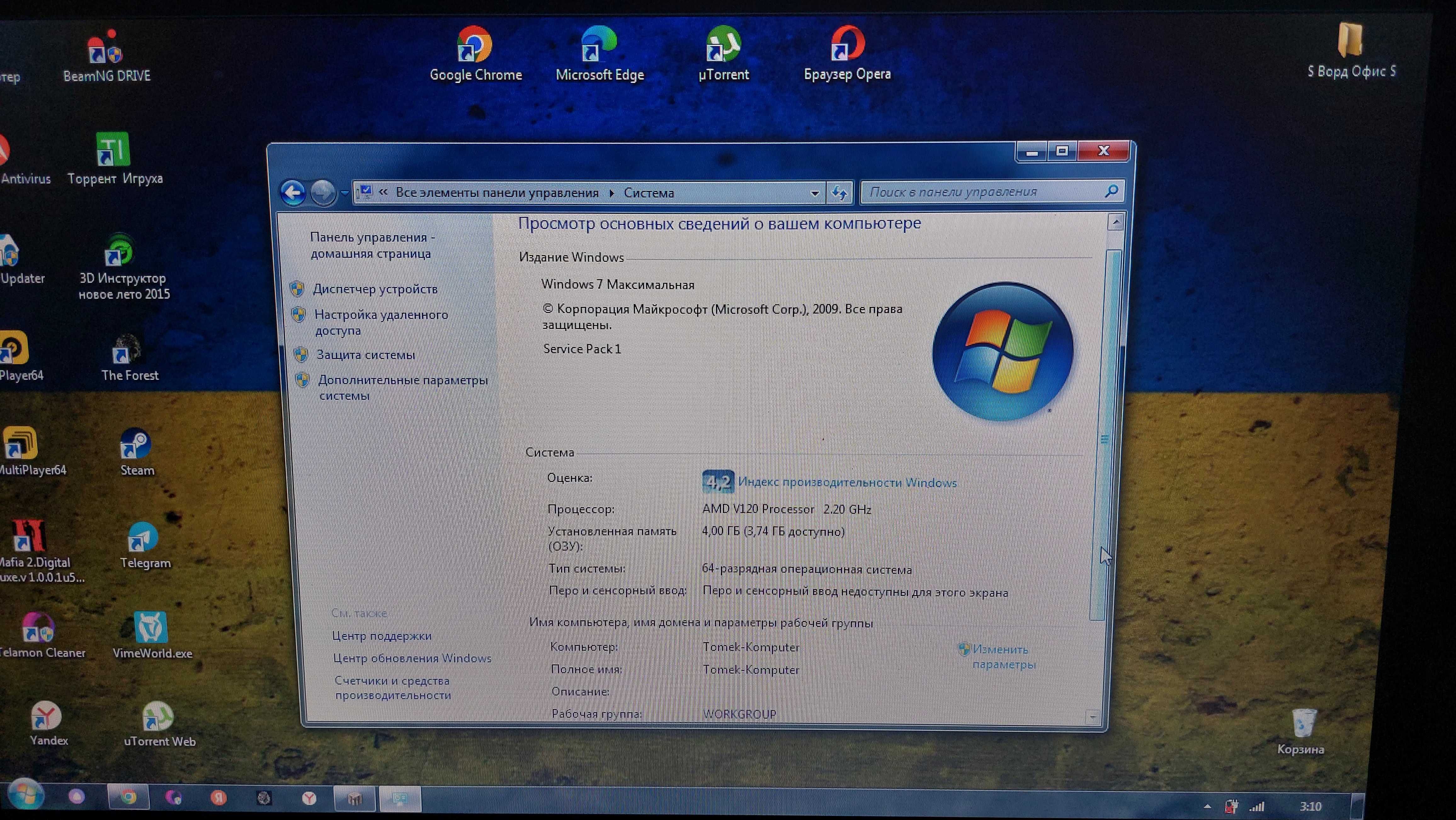Screen dimensions: 1456x820
Task: Open Индекс производительности Windows link
Action: click(847, 483)
